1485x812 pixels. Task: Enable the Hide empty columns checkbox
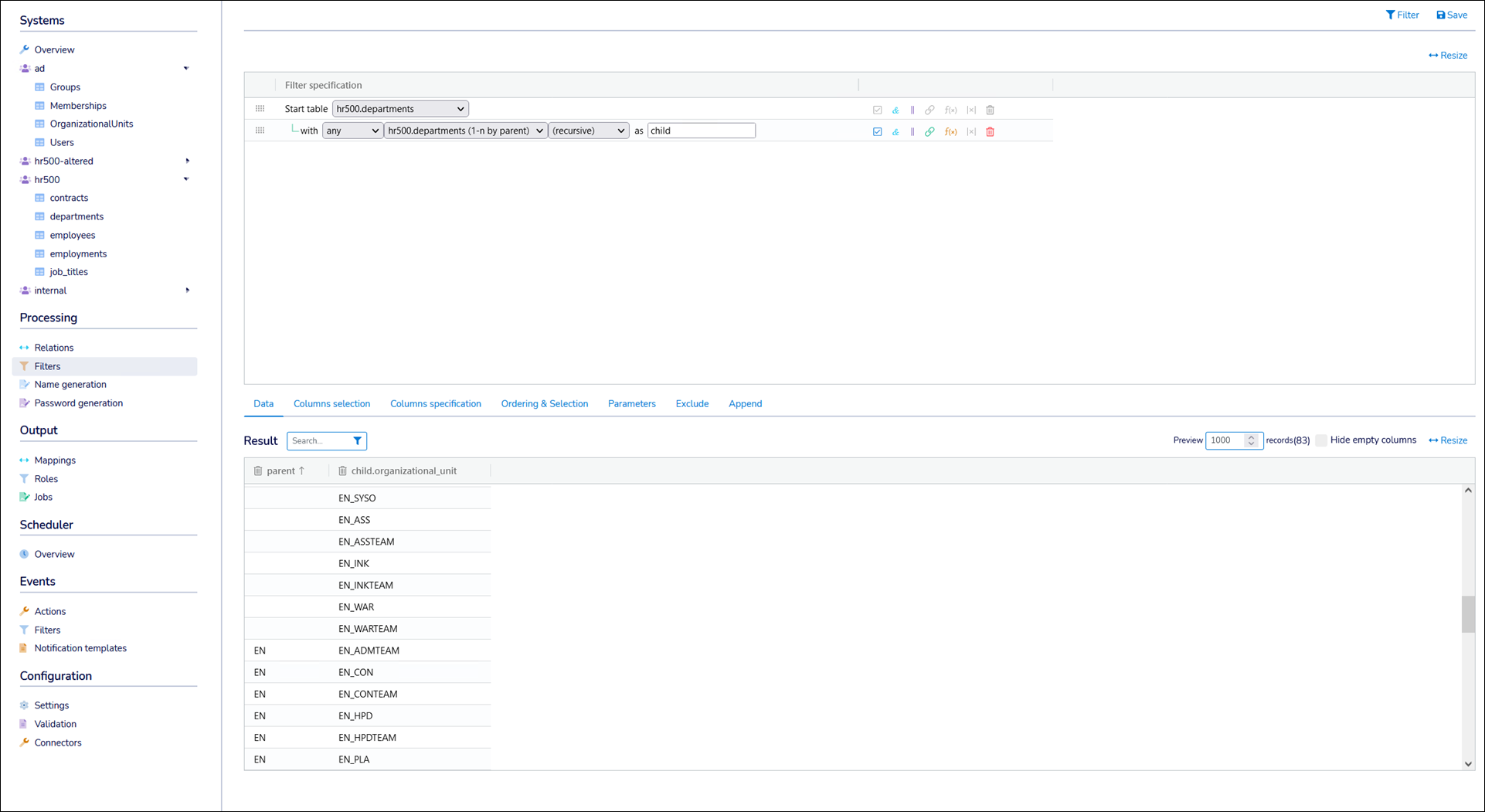(x=1321, y=440)
